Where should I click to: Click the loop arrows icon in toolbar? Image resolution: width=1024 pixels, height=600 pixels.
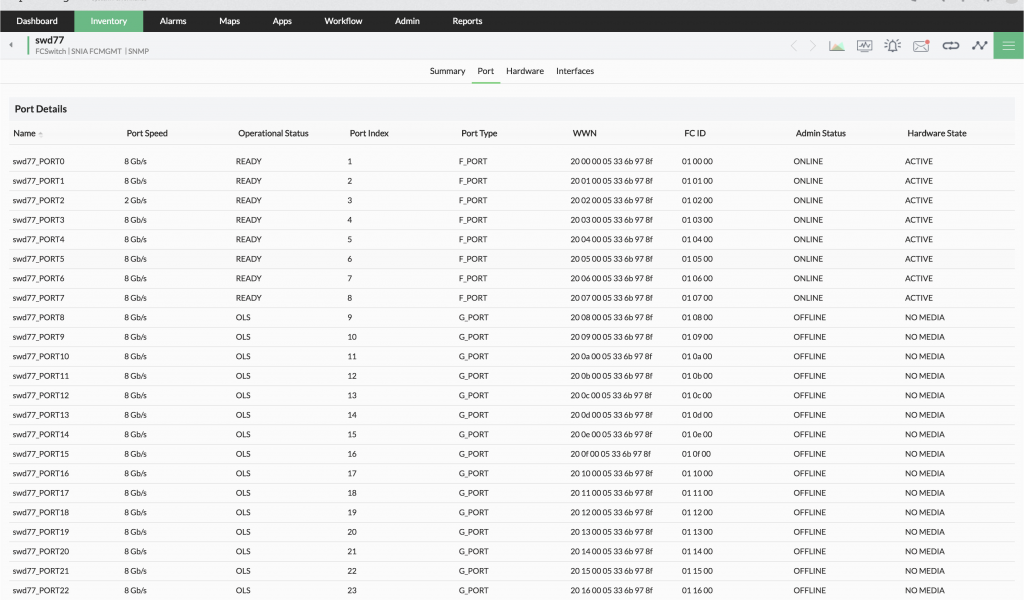click(x=951, y=46)
